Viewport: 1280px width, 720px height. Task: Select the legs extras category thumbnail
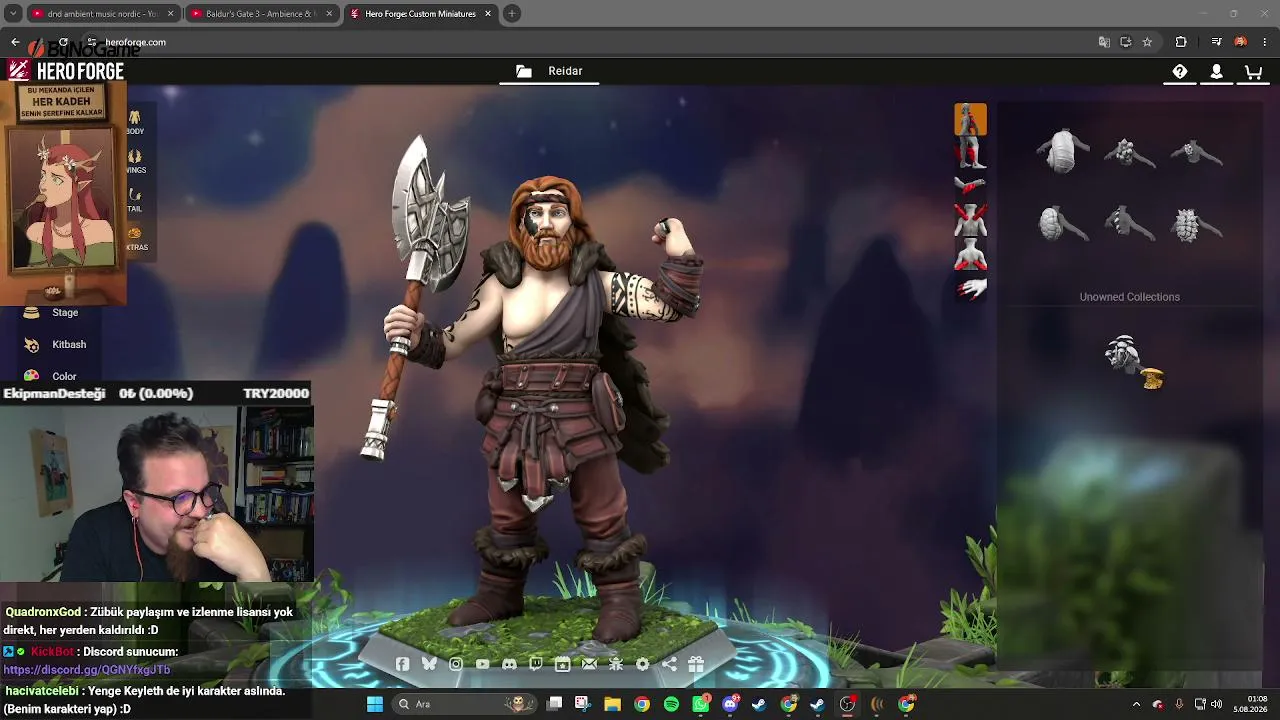pos(970,153)
